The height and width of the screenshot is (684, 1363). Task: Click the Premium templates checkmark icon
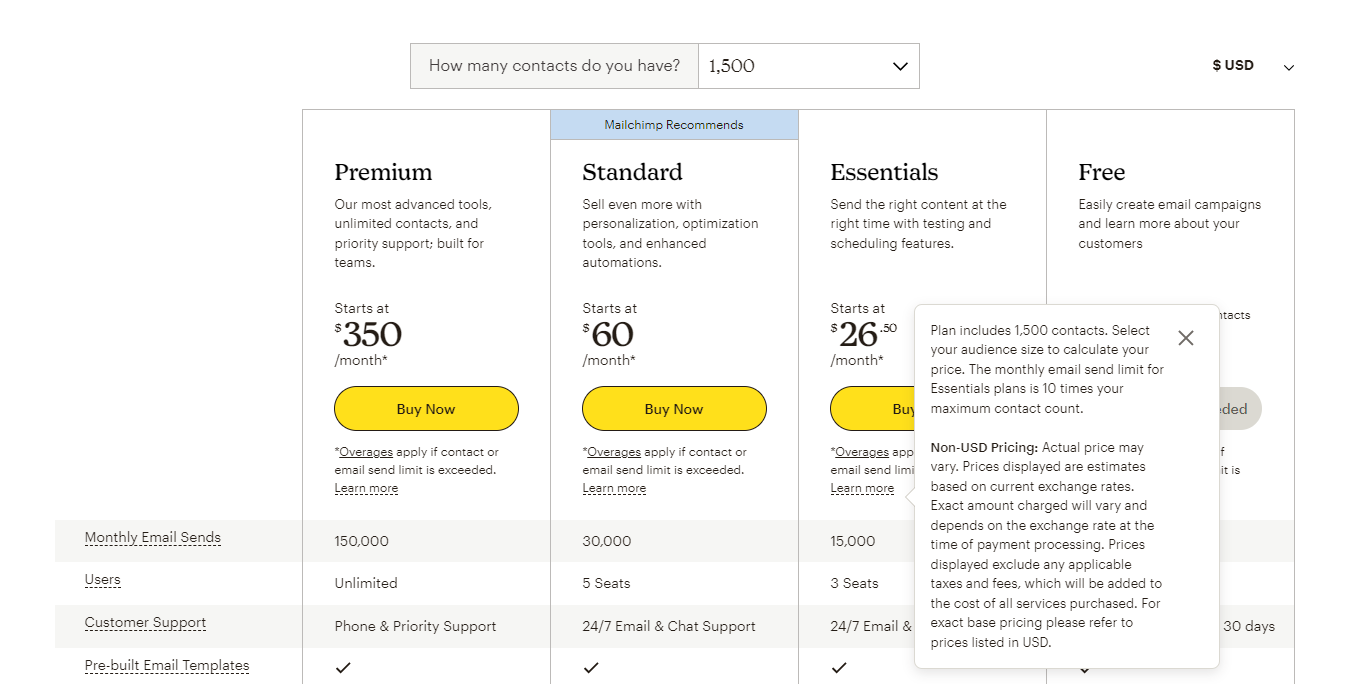(x=343, y=668)
